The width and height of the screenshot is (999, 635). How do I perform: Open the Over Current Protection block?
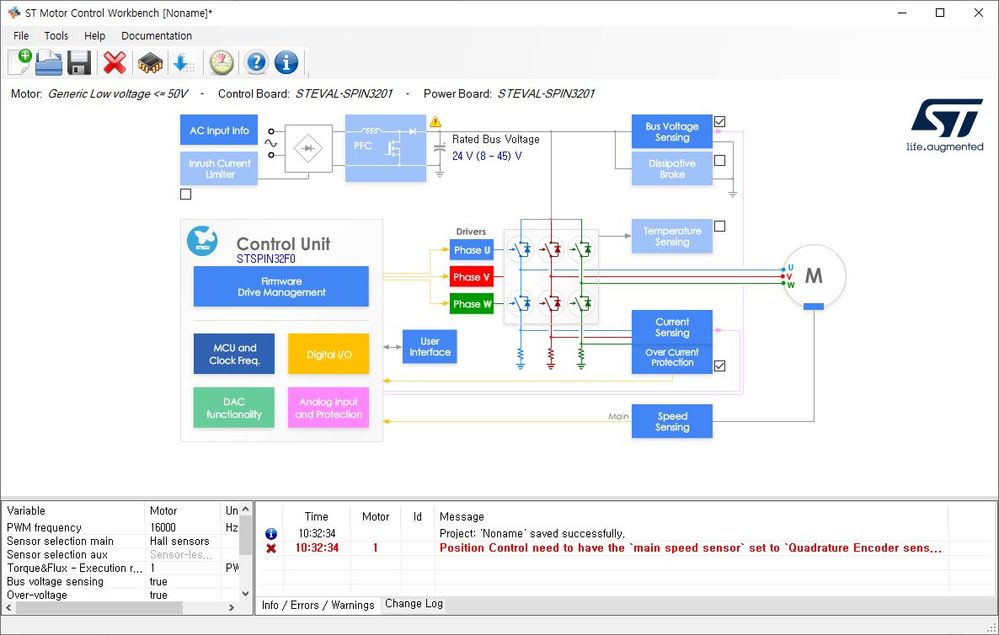pyautogui.click(x=672, y=359)
